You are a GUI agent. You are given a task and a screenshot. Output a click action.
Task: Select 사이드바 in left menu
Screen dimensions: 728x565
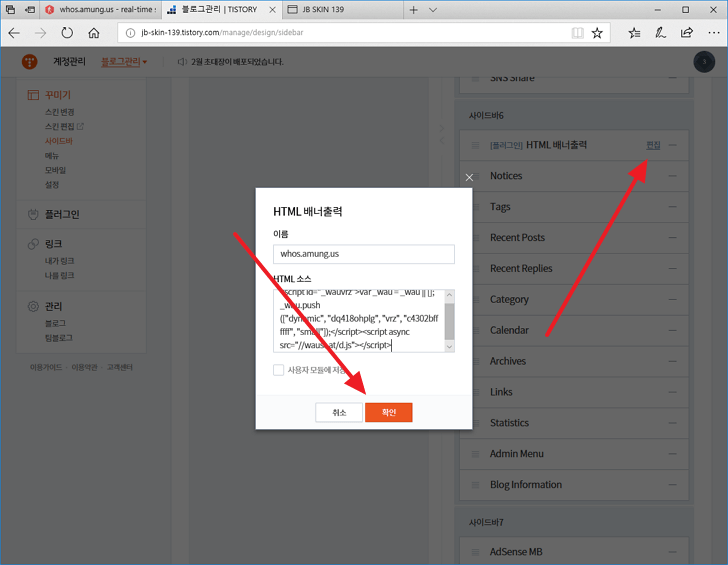(59, 141)
